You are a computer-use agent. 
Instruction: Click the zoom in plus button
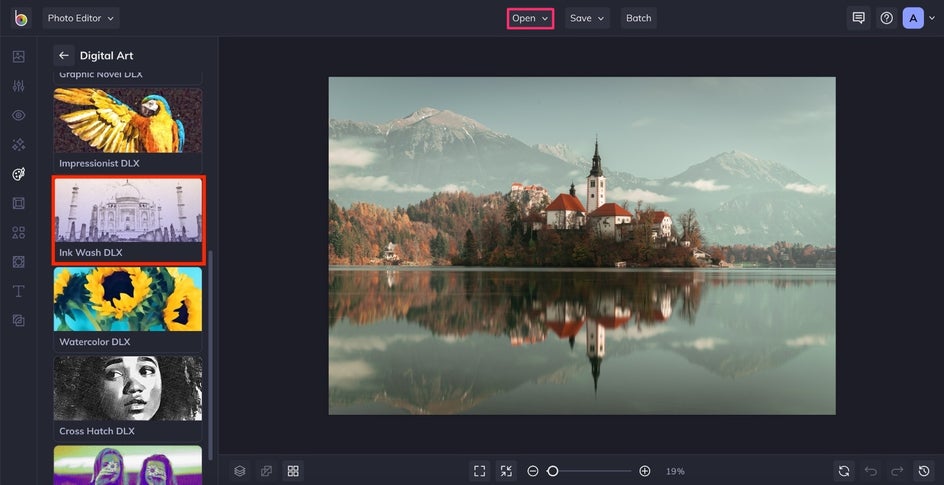644,471
